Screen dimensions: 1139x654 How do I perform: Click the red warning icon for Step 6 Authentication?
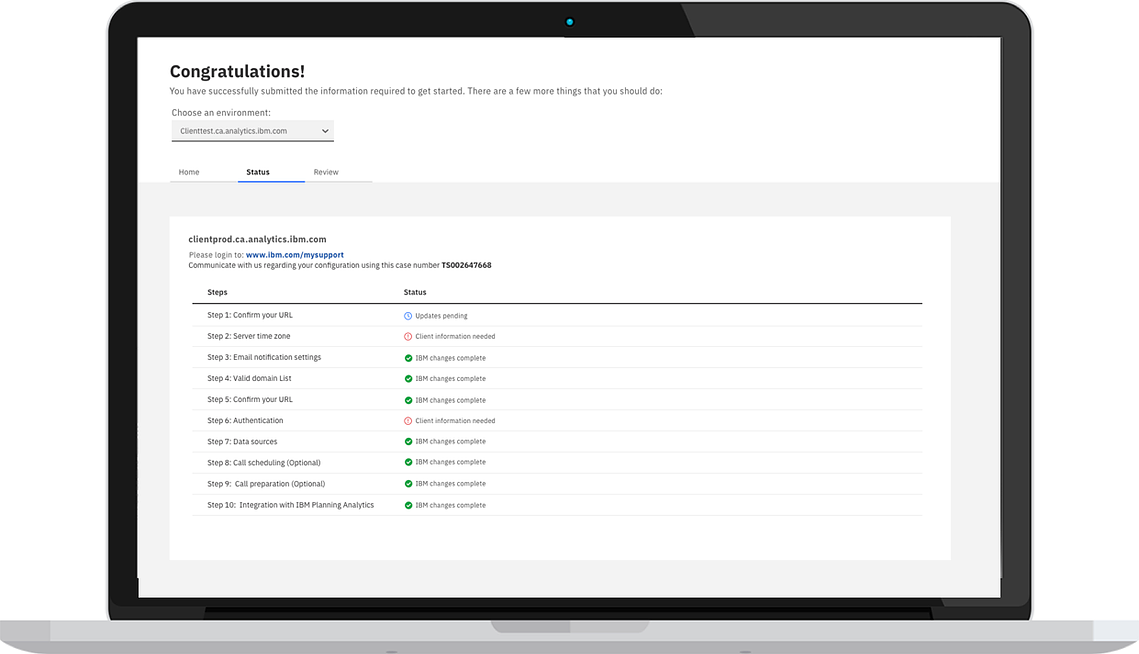(x=408, y=421)
